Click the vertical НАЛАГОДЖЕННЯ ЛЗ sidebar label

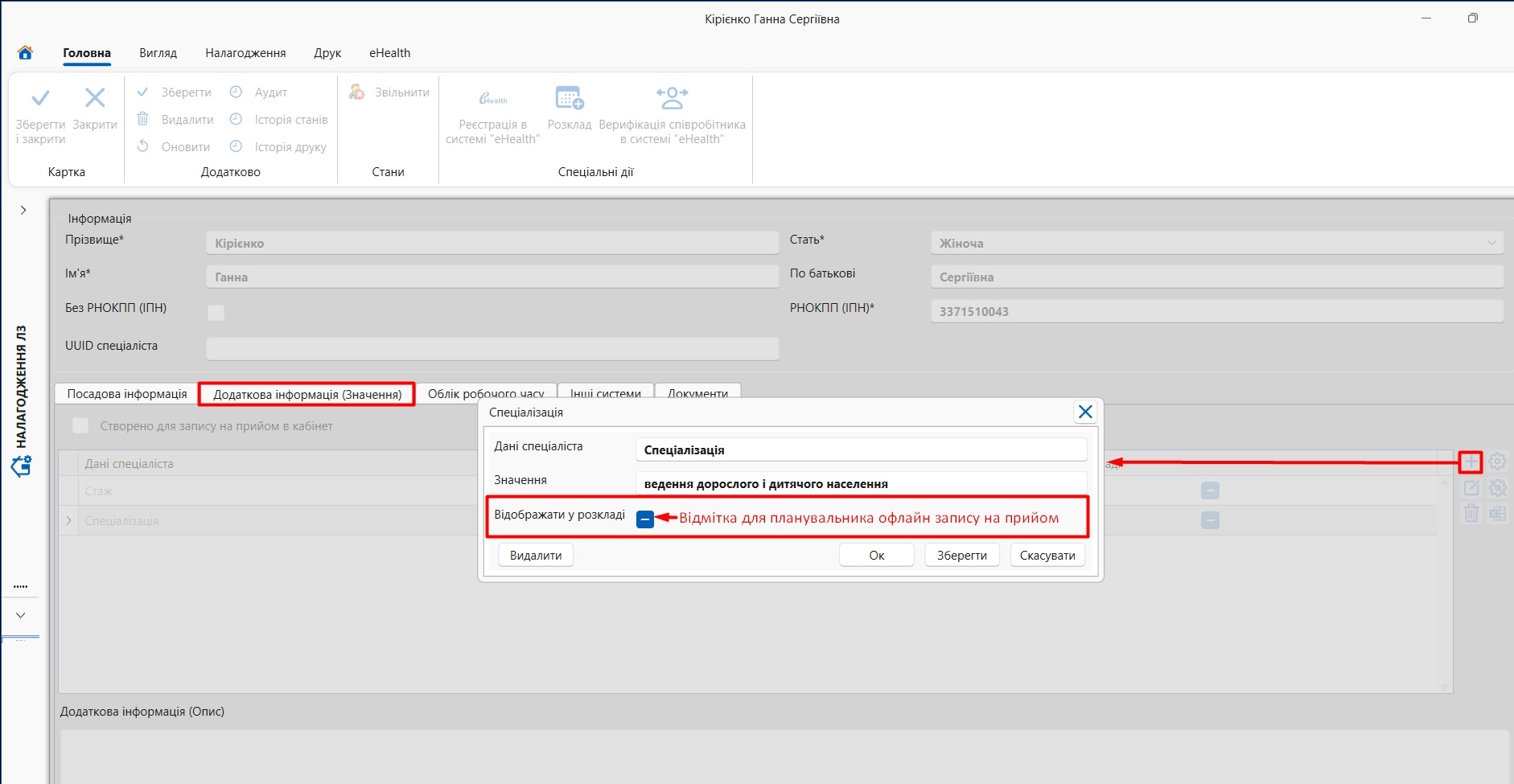coord(22,387)
